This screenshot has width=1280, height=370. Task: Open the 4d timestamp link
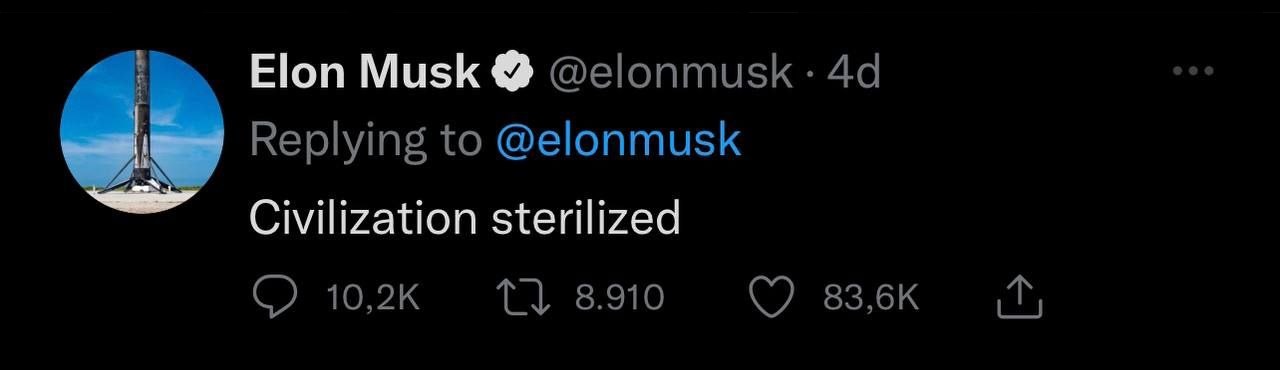(854, 73)
